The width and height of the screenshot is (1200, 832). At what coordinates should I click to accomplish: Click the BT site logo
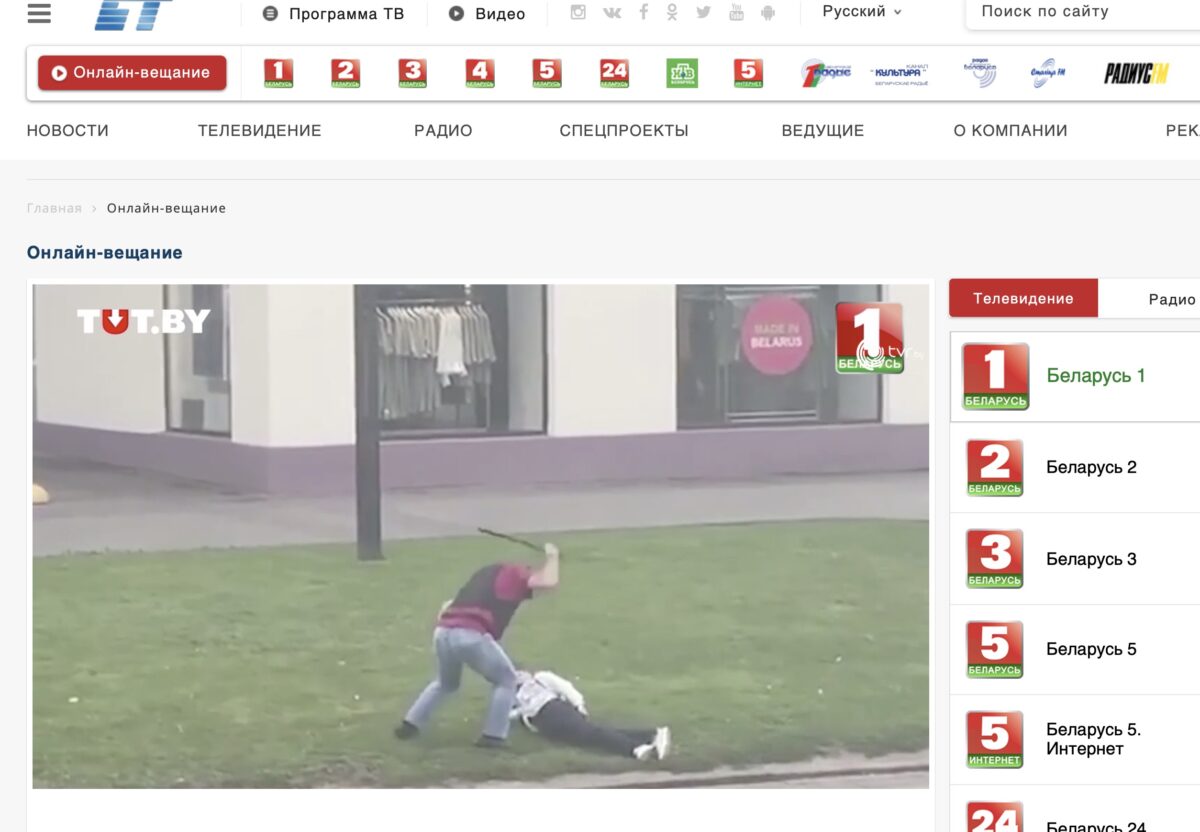pos(132,14)
